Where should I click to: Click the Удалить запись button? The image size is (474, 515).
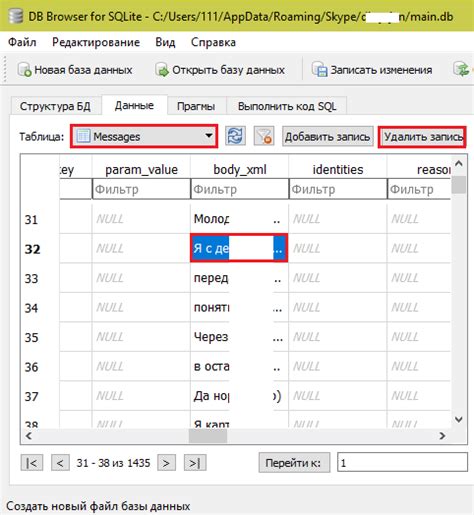(x=422, y=137)
